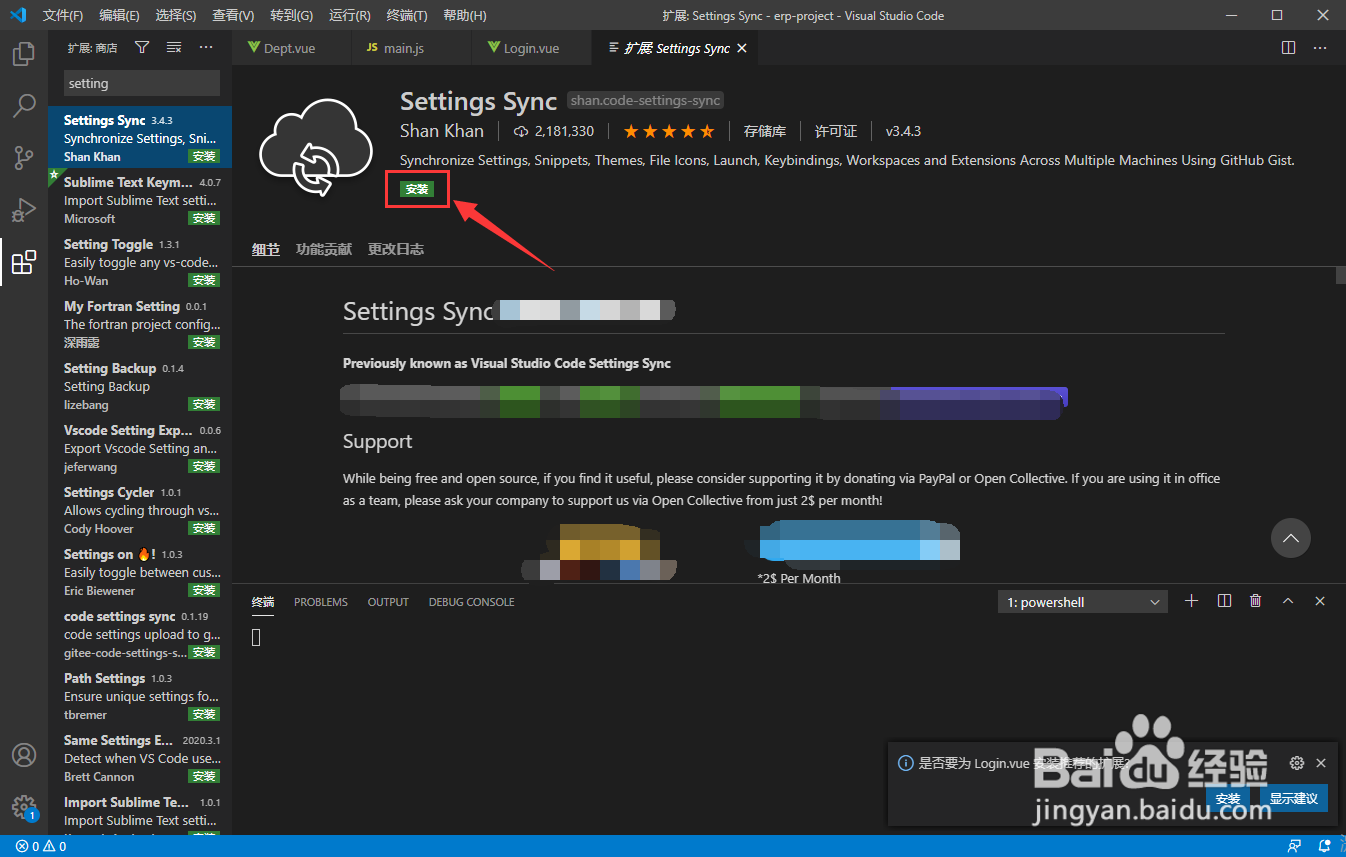Open the 选择(S) menu

[x=176, y=15]
